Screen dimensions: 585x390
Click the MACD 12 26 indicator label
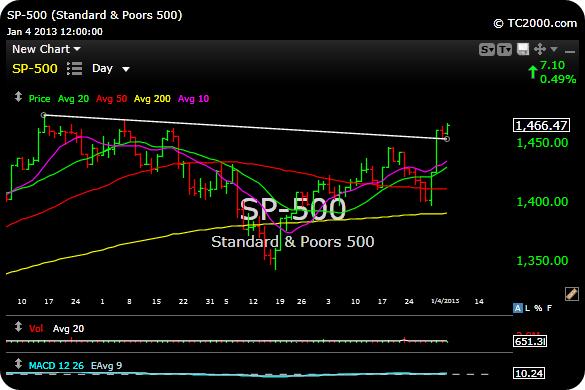point(56,366)
